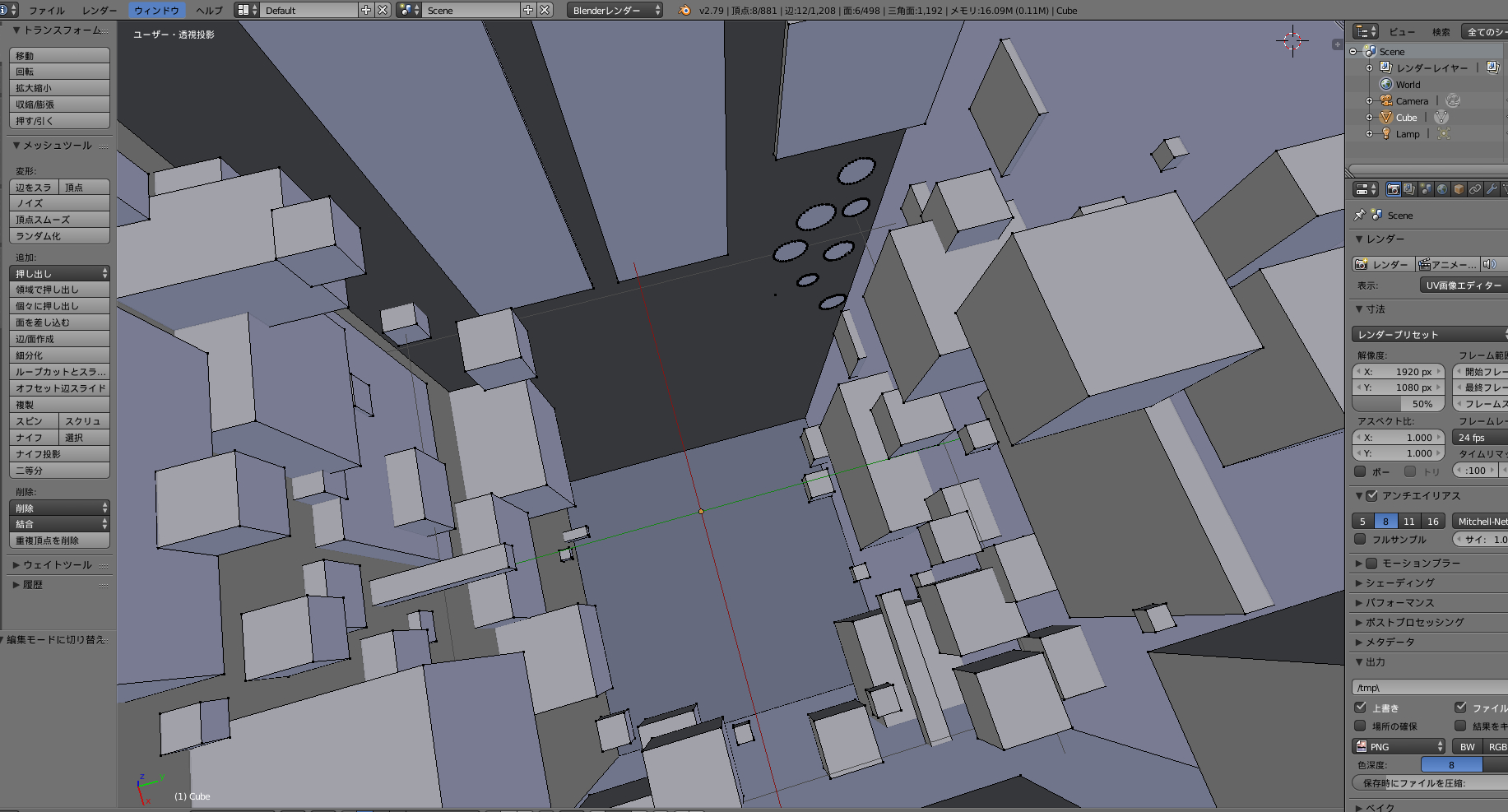Select the Cube object in the outliner
Viewport: 1508px width, 812px height.
coord(1406,118)
